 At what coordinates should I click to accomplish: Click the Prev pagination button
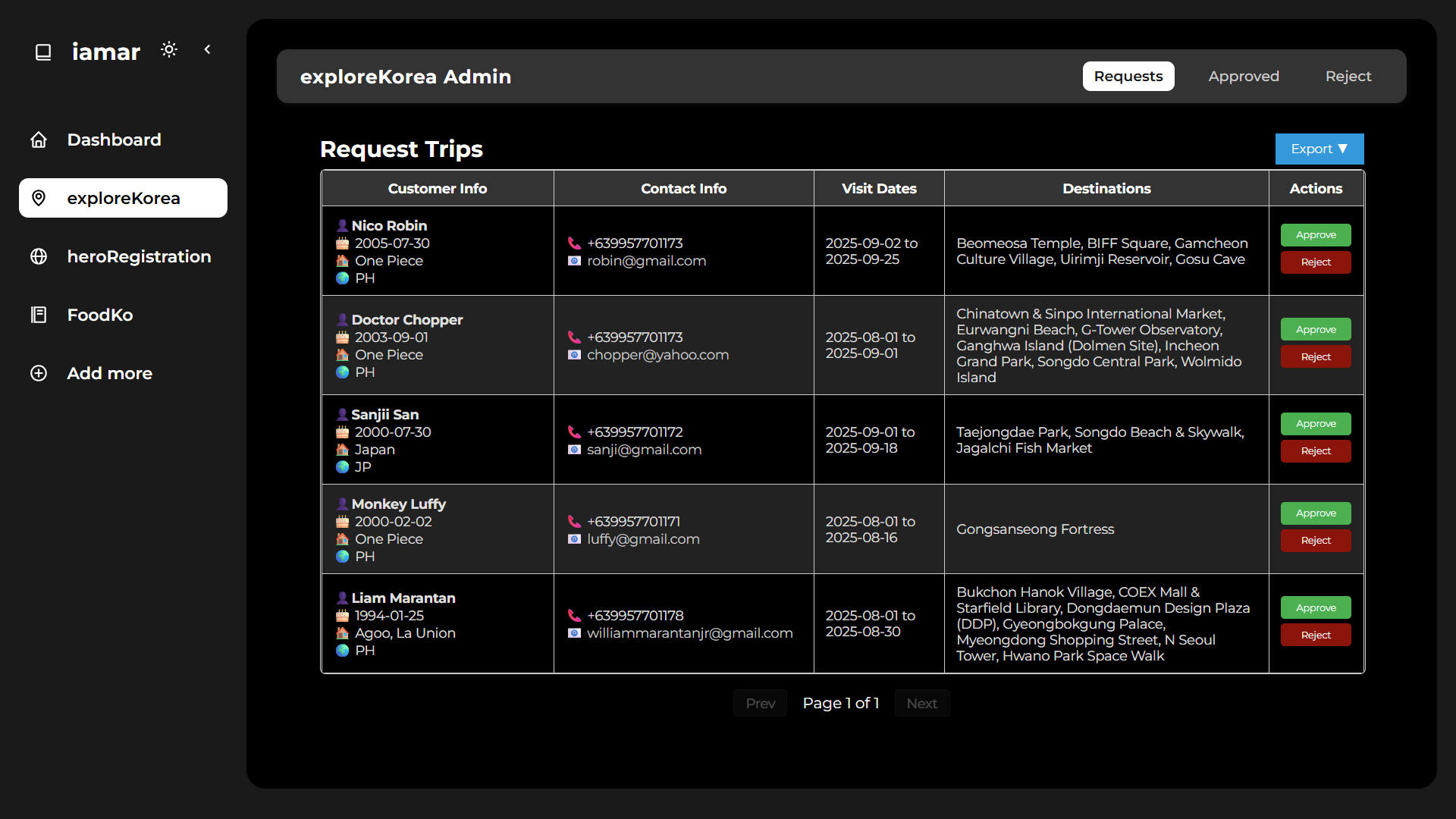click(x=760, y=704)
